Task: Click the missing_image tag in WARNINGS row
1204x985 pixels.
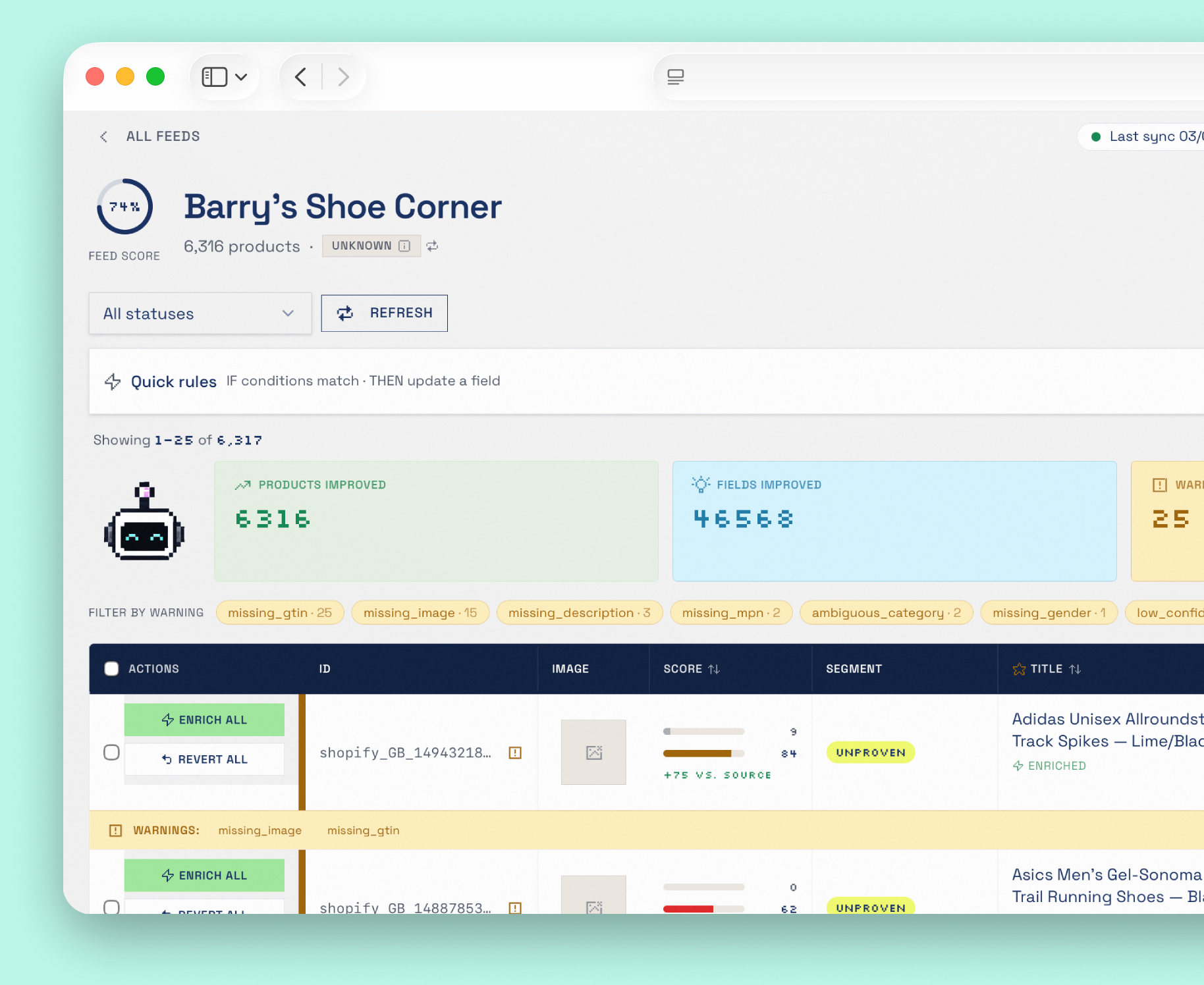Action: point(260,830)
